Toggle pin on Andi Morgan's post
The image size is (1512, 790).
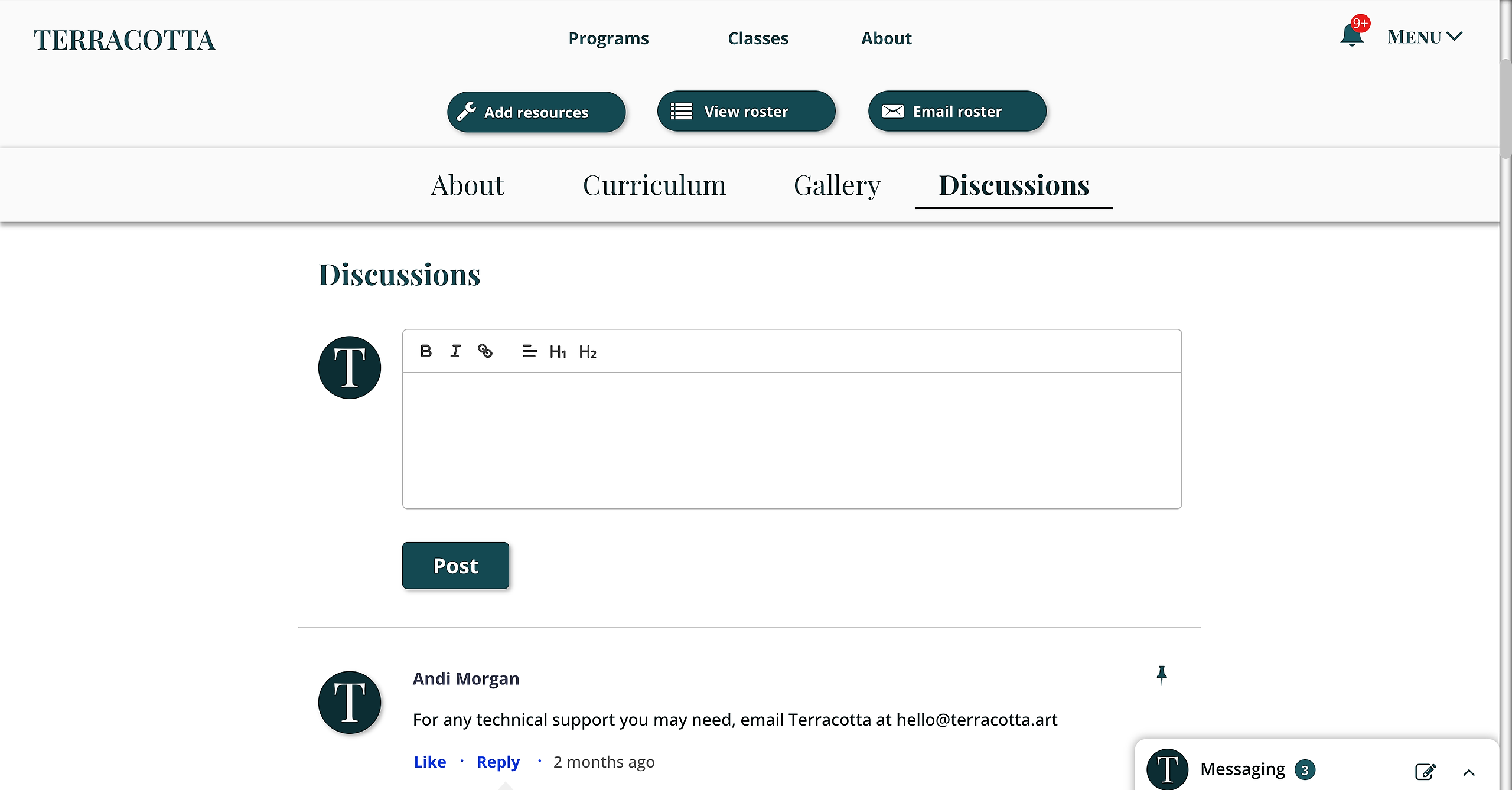point(1161,676)
